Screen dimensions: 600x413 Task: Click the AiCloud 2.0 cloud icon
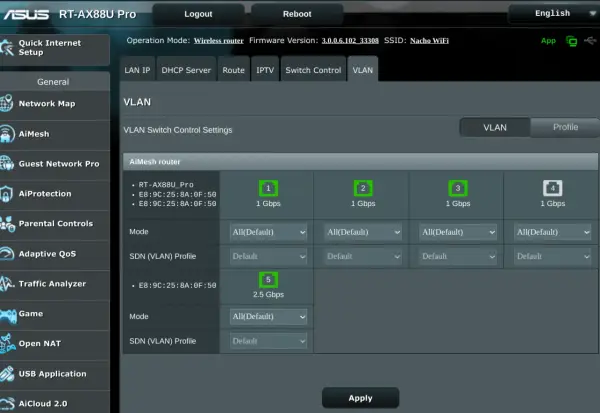pos(7,403)
